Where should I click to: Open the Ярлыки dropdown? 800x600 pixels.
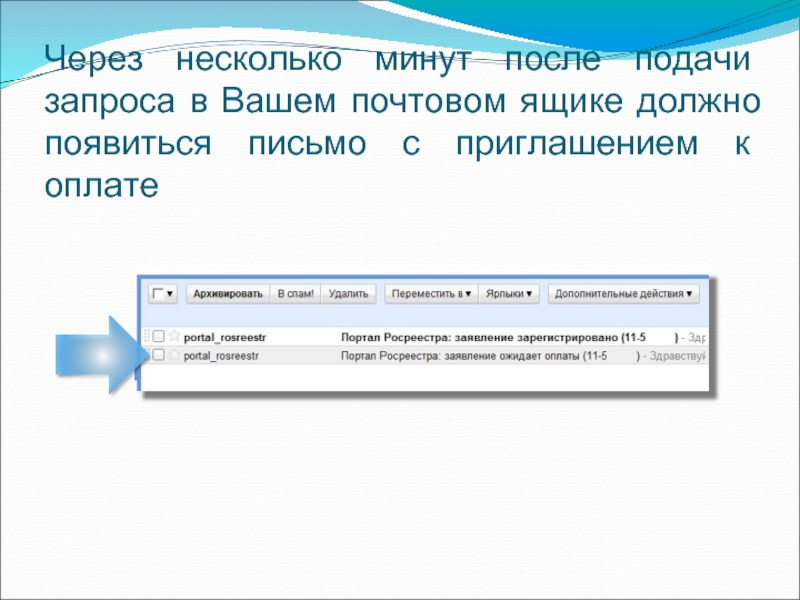coord(509,294)
